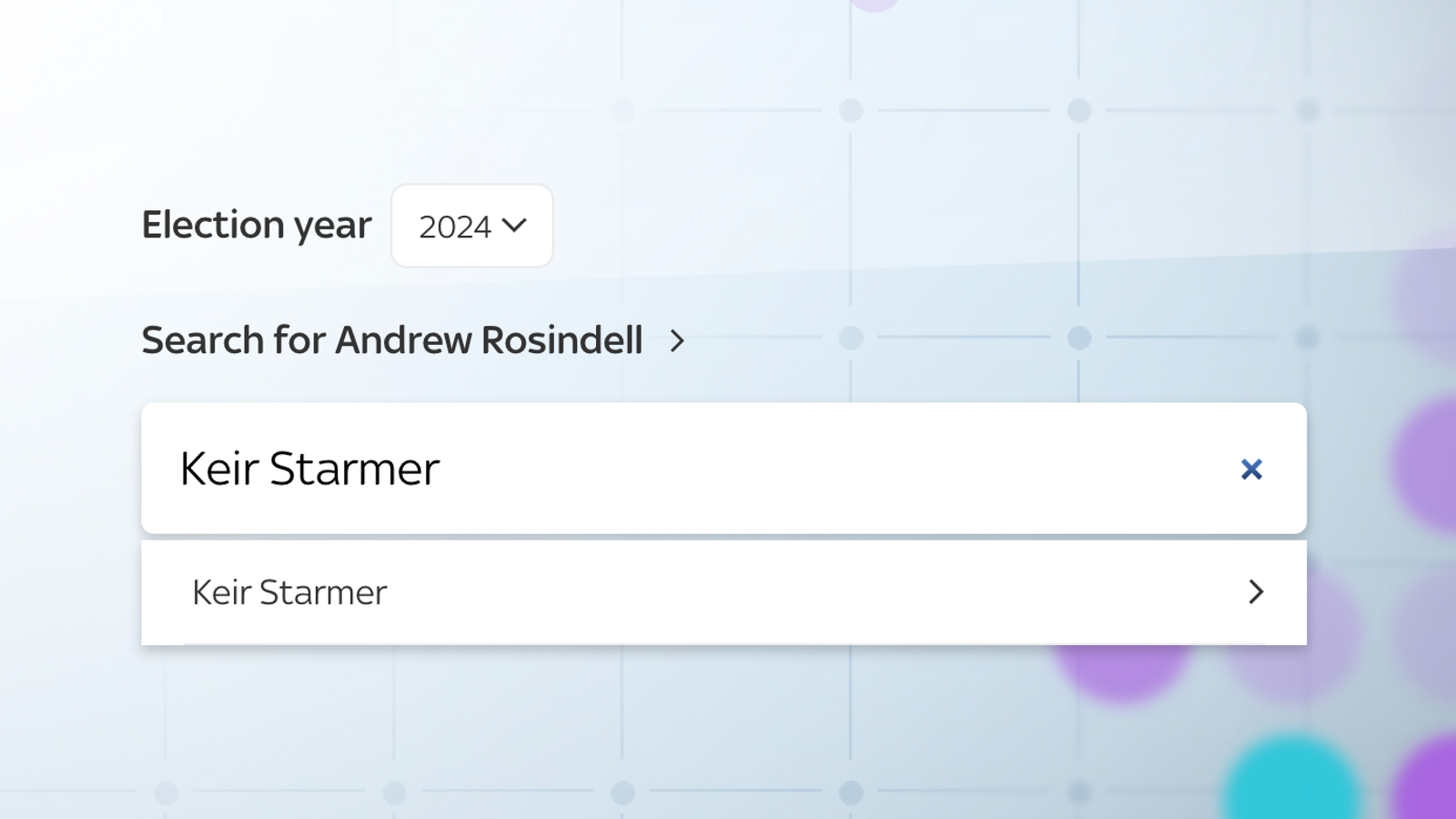1456x819 pixels.
Task: Change the election year from 2024
Action: [471, 226]
